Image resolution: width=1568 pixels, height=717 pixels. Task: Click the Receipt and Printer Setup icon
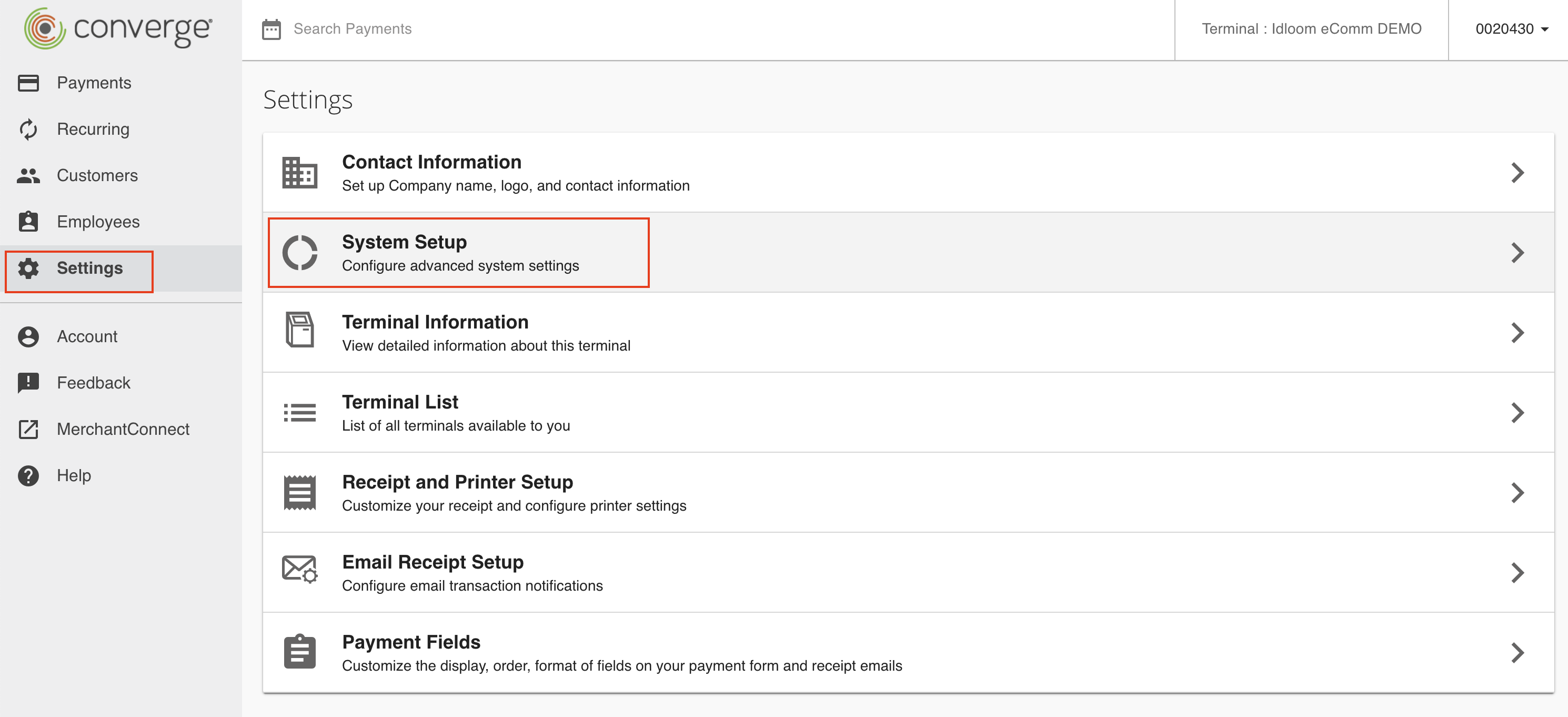(299, 493)
